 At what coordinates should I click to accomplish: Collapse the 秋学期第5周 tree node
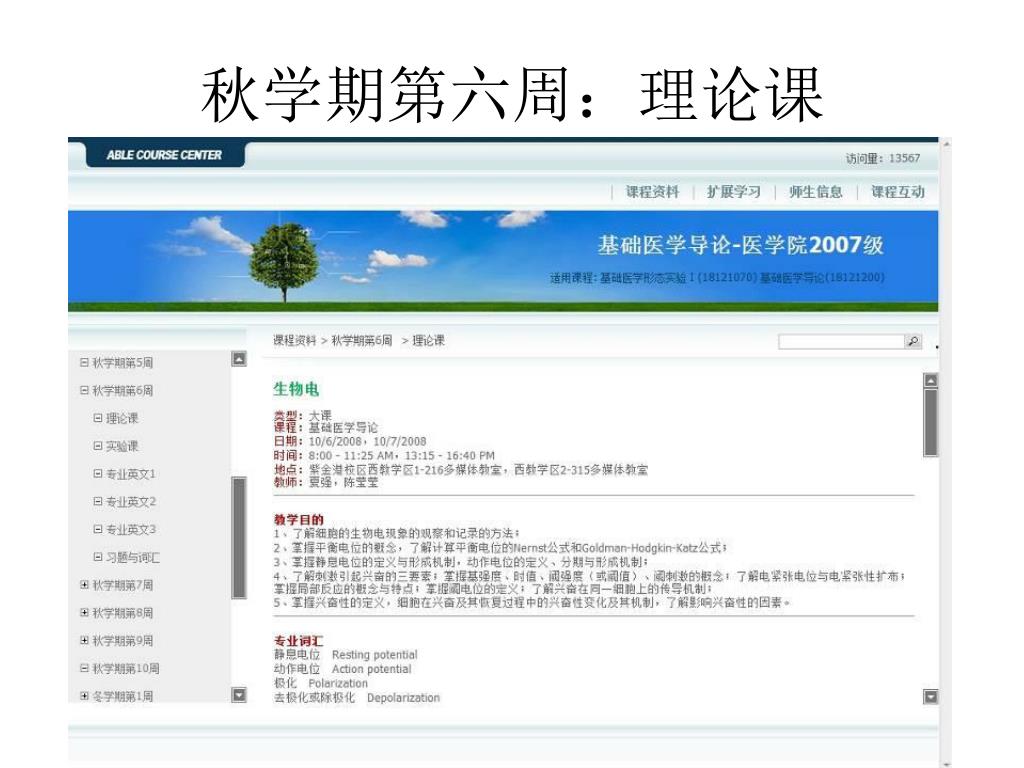(x=84, y=362)
